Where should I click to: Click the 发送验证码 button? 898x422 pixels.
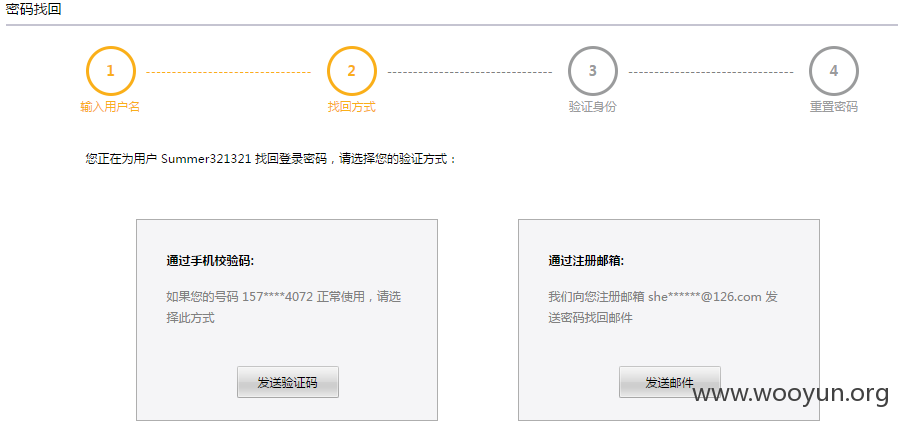click(287, 382)
